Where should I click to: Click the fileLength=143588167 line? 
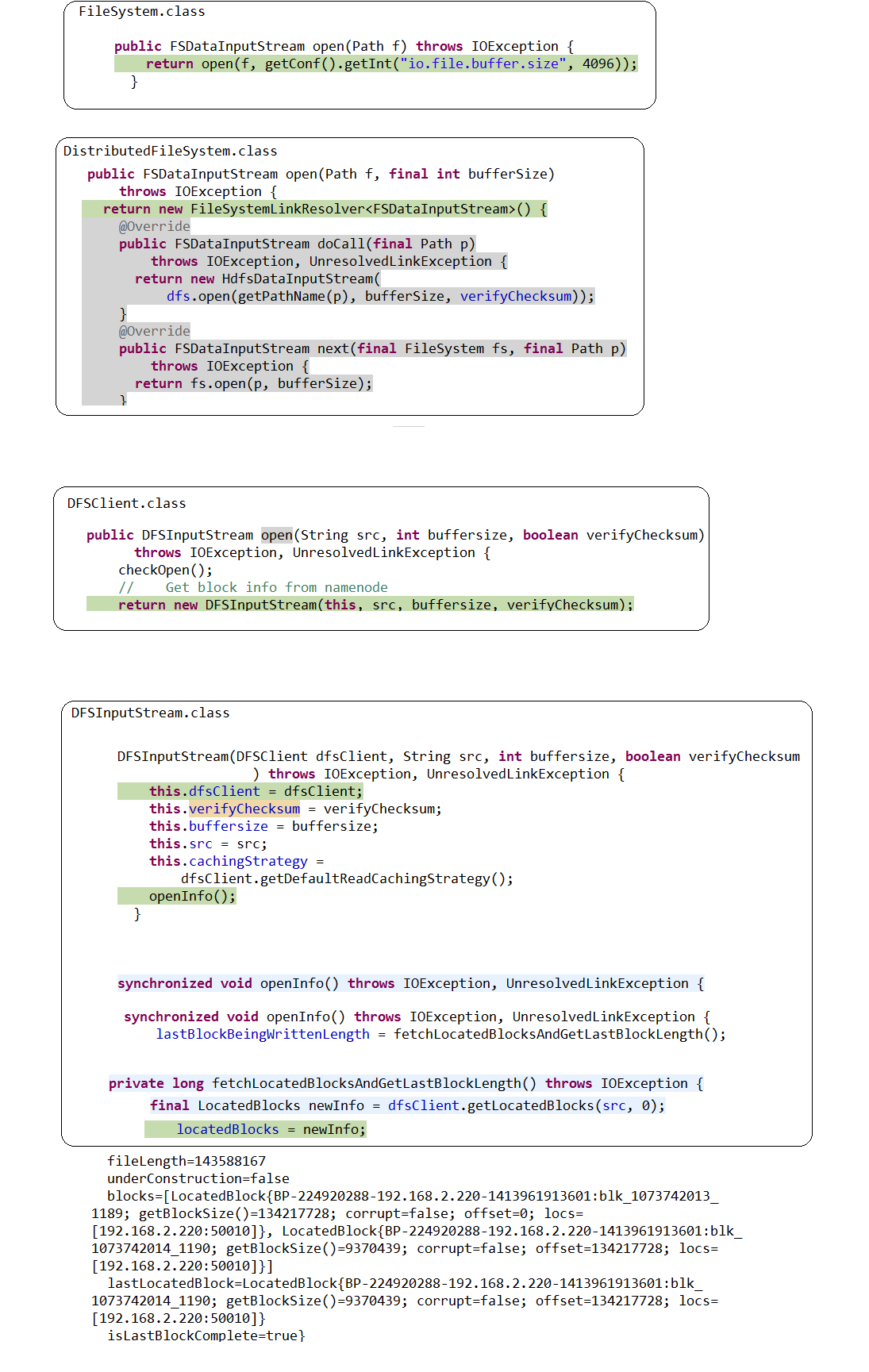[186, 1162]
